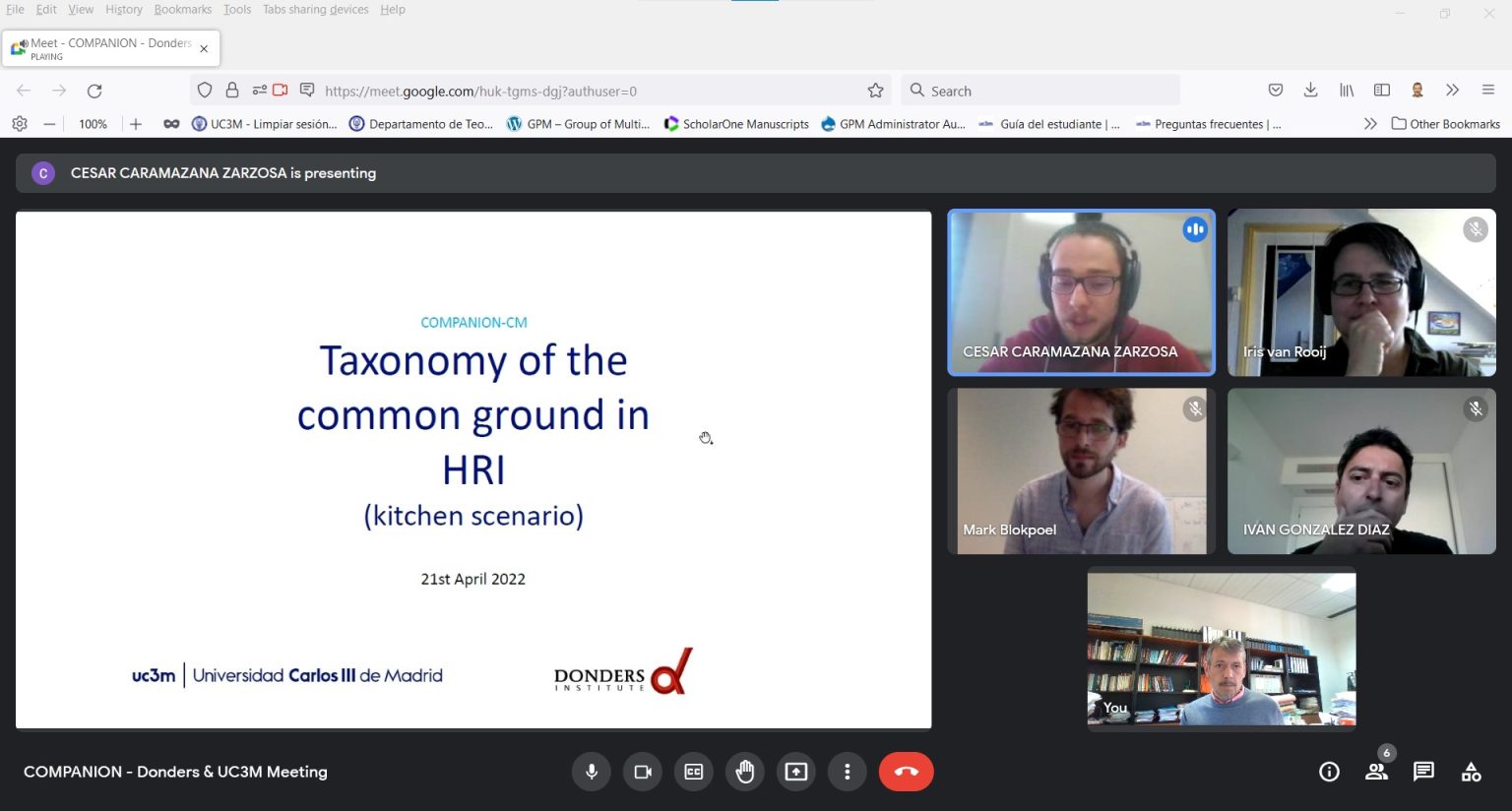Screen dimensions: 1512x811
Task: Open the Bookmarks menu
Action: [x=182, y=10]
